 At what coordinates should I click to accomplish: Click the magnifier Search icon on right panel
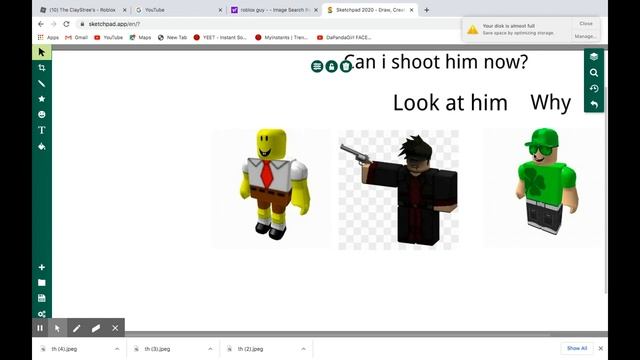(594, 73)
